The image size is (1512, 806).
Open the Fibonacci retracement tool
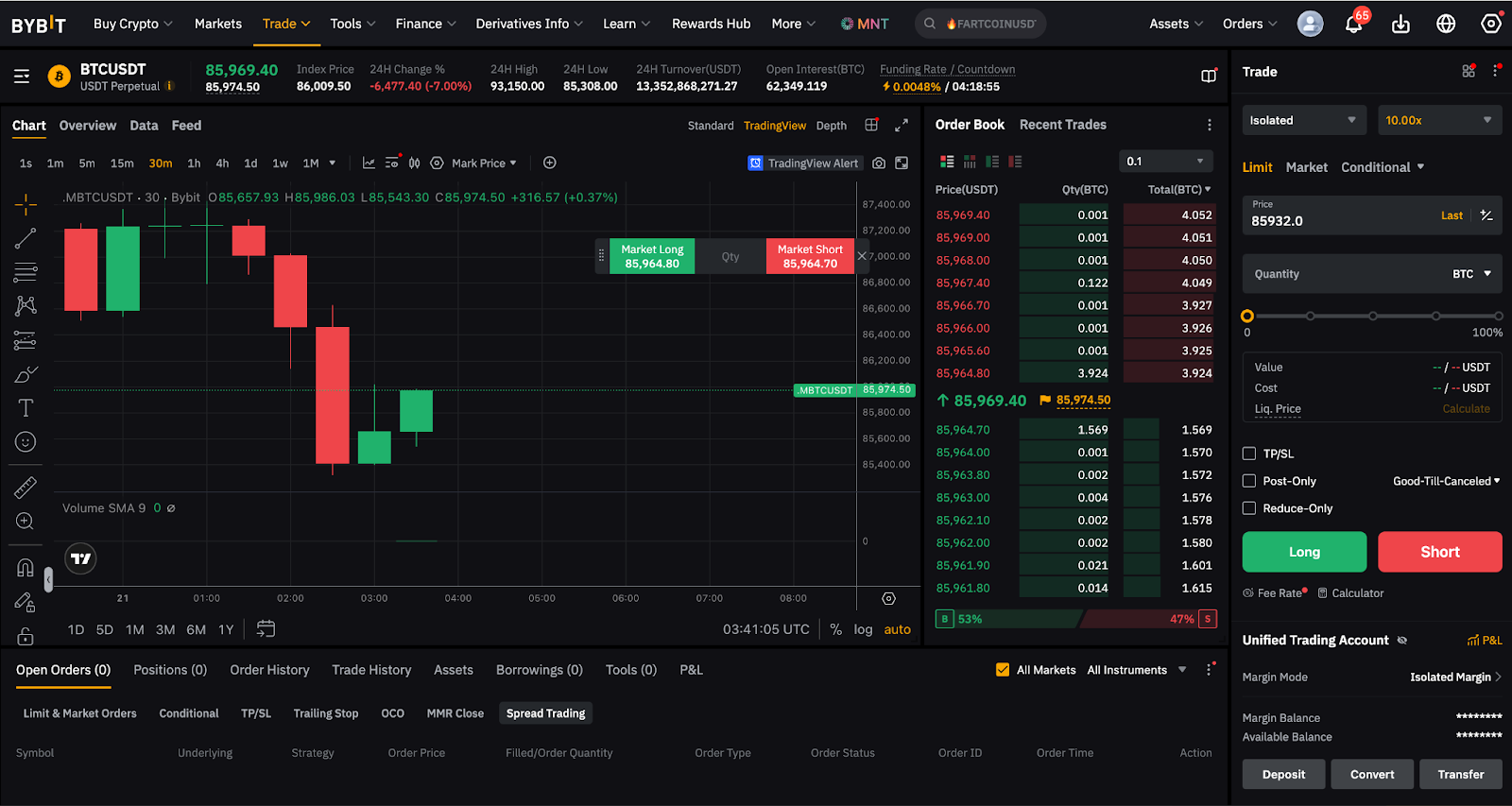[x=26, y=272]
